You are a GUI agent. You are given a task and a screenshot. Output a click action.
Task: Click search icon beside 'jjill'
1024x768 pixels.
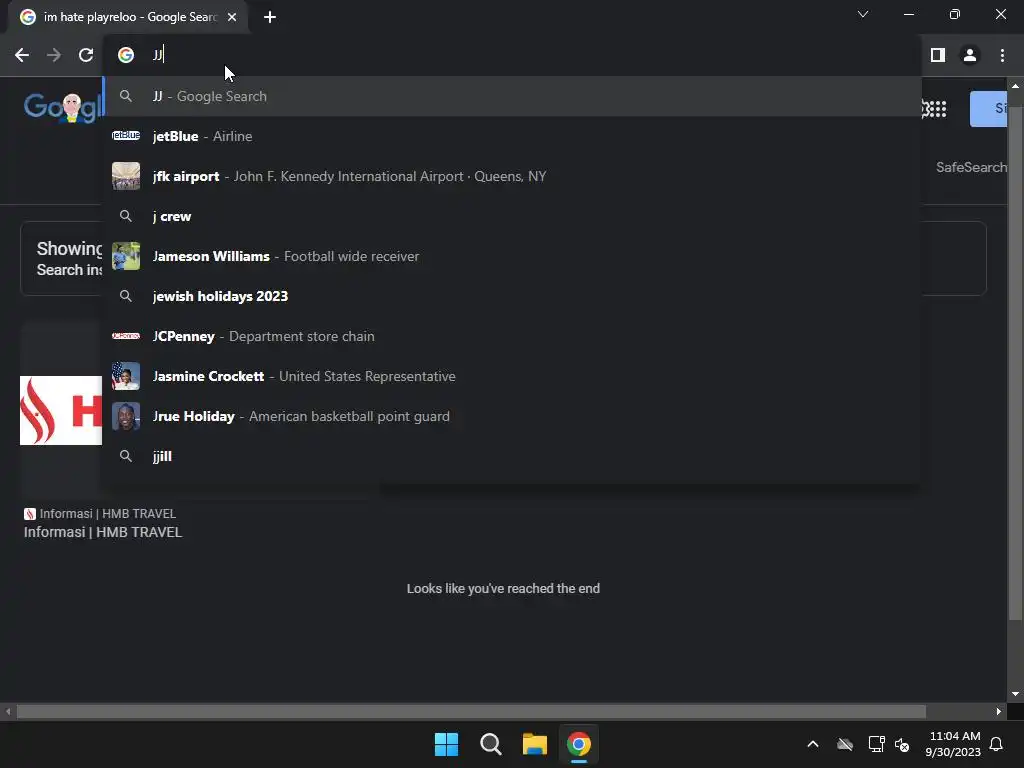click(x=126, y=456)
